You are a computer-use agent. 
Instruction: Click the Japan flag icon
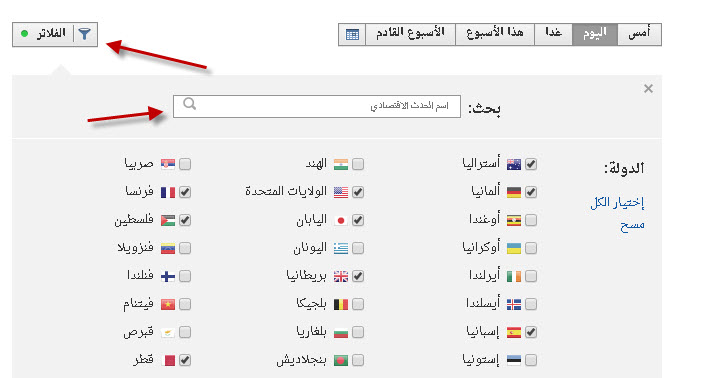(341, 220)
